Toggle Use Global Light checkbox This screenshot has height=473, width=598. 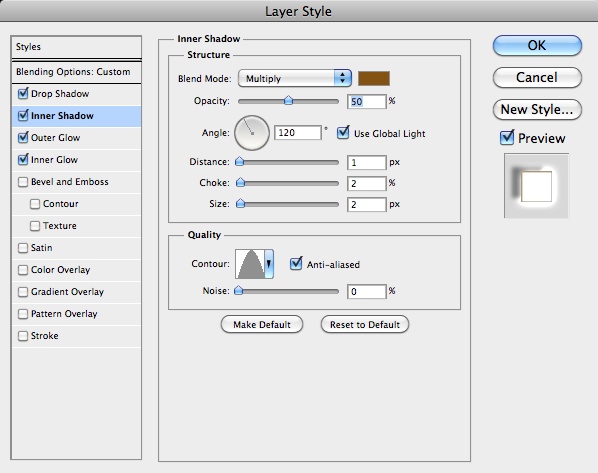pyautogui.click(x=343, y=133)
